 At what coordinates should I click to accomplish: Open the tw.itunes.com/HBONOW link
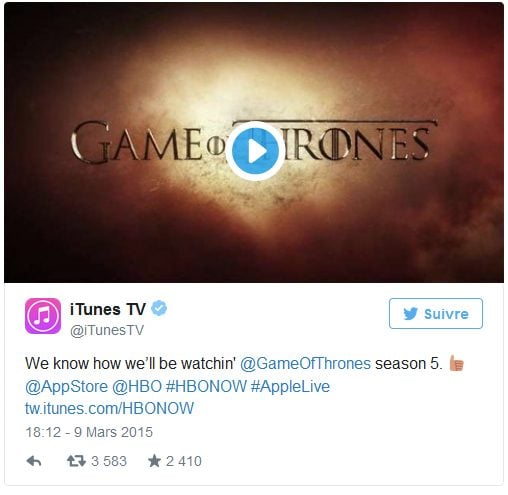[x=109, y=408]
